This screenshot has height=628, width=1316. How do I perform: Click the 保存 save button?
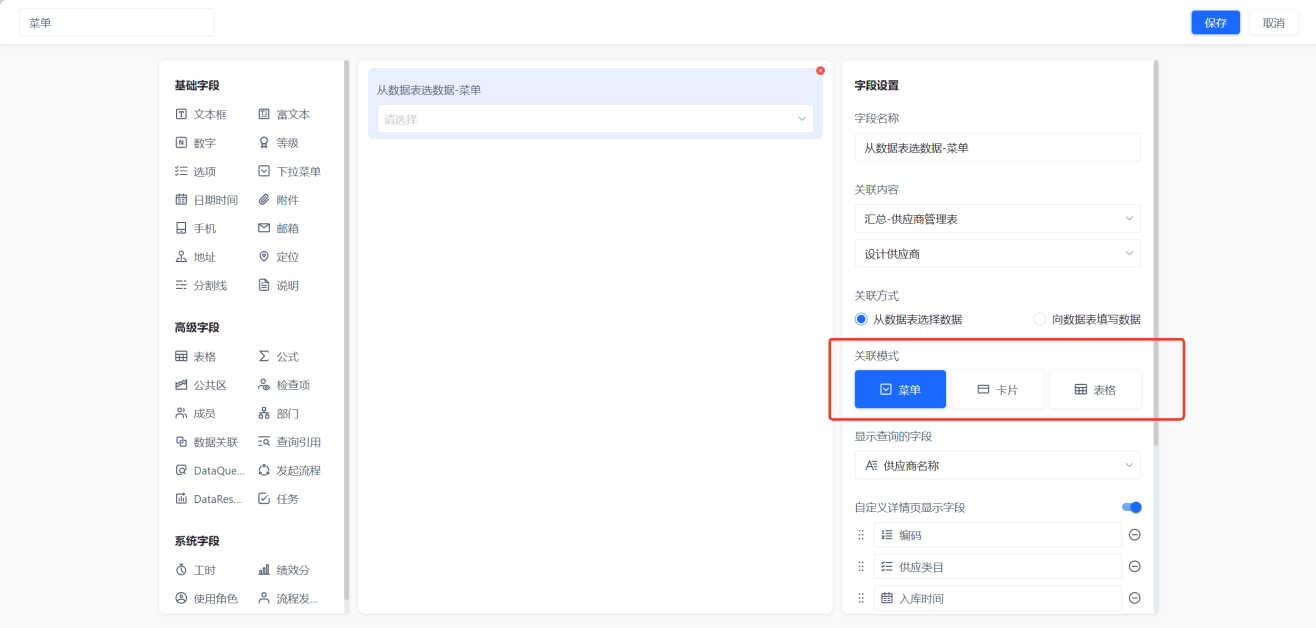point(1215,23)
